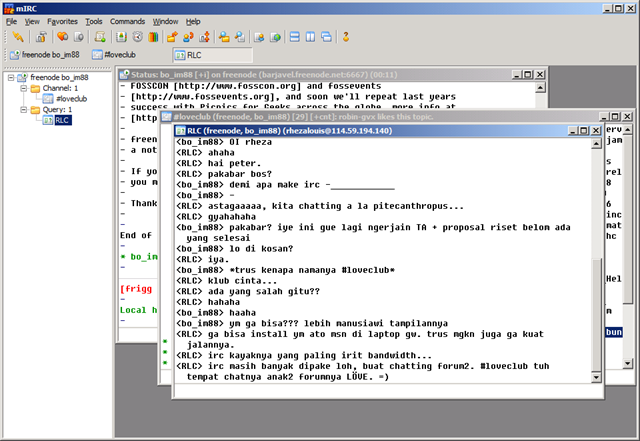Screen dimensions: 640x441
Task: Open the Address Book toolbar icon
Action: [121, 37]
